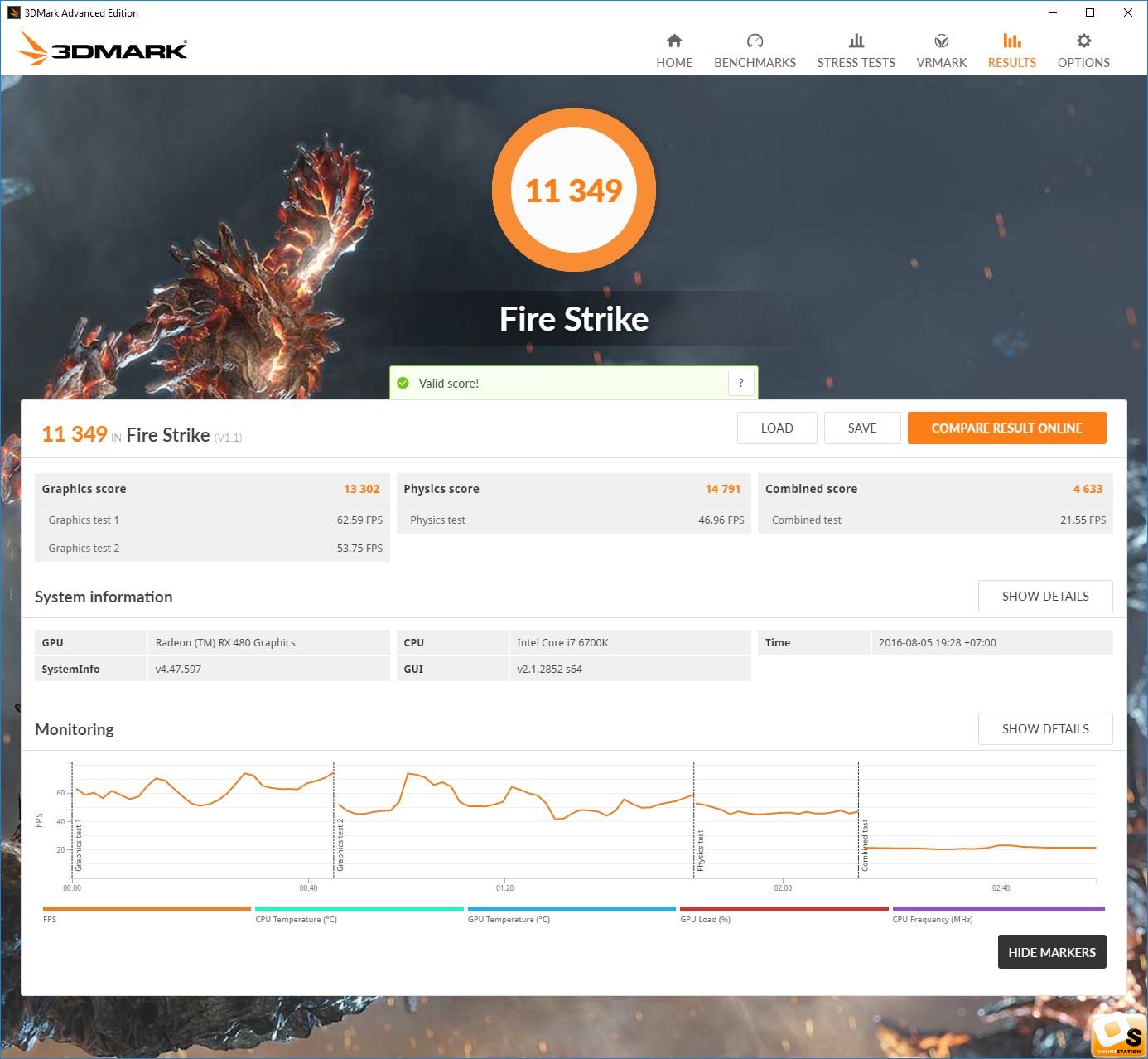Click the Graphics test 2 row
1148x1059 pixels.
point(213,548)
